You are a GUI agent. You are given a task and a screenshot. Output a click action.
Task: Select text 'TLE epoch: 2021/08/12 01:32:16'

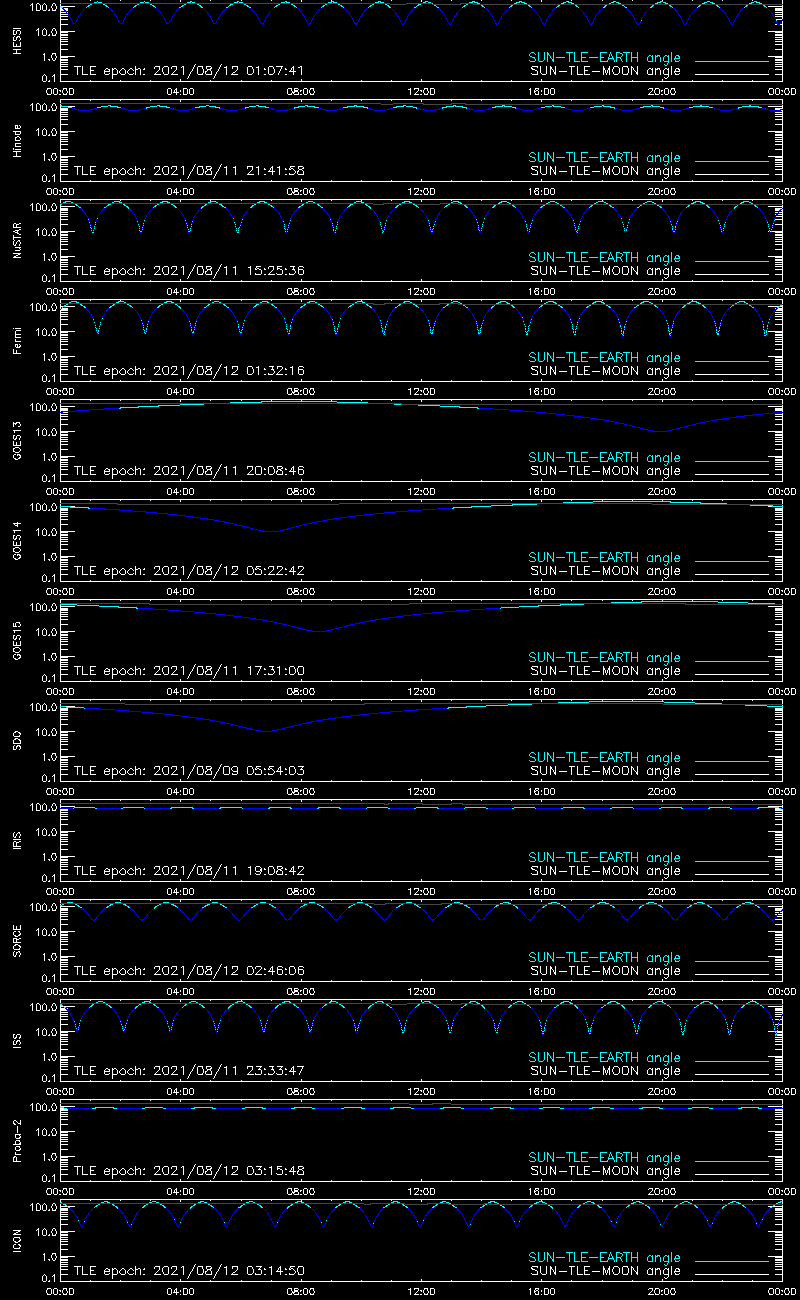point(189,371)
